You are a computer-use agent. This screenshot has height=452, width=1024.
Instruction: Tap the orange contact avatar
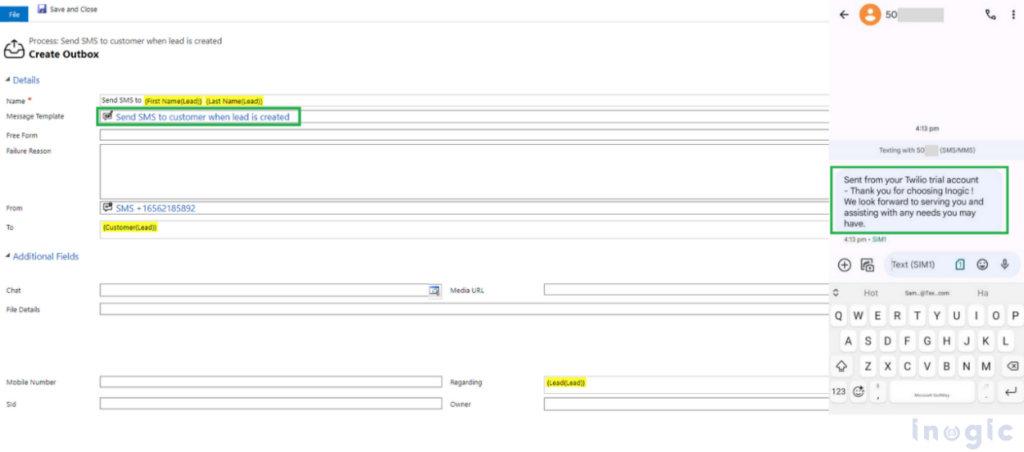pyautogui.click(x=870, y=14)
